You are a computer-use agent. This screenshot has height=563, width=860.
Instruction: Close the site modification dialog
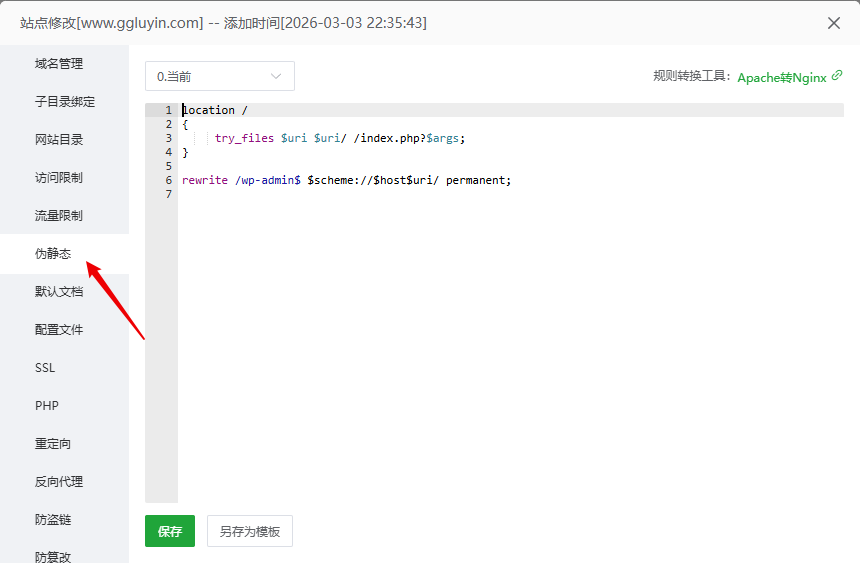pyautogui.click(x=833, y=23)
